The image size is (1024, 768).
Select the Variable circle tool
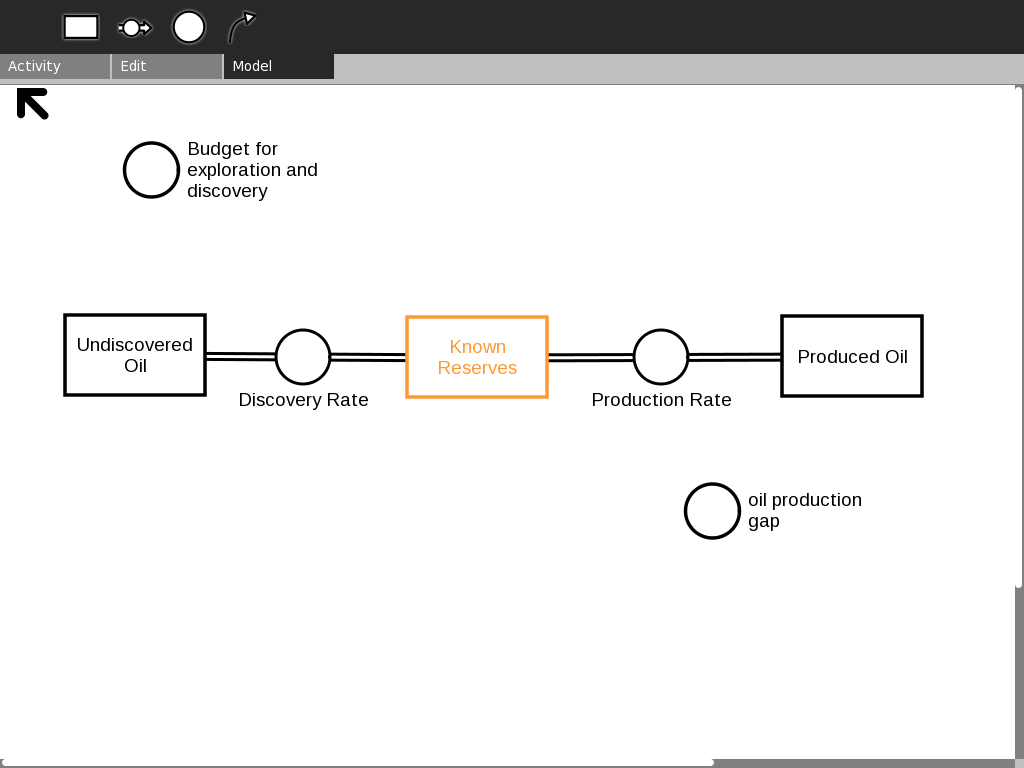pyautogui.click(x=189, y=27)
